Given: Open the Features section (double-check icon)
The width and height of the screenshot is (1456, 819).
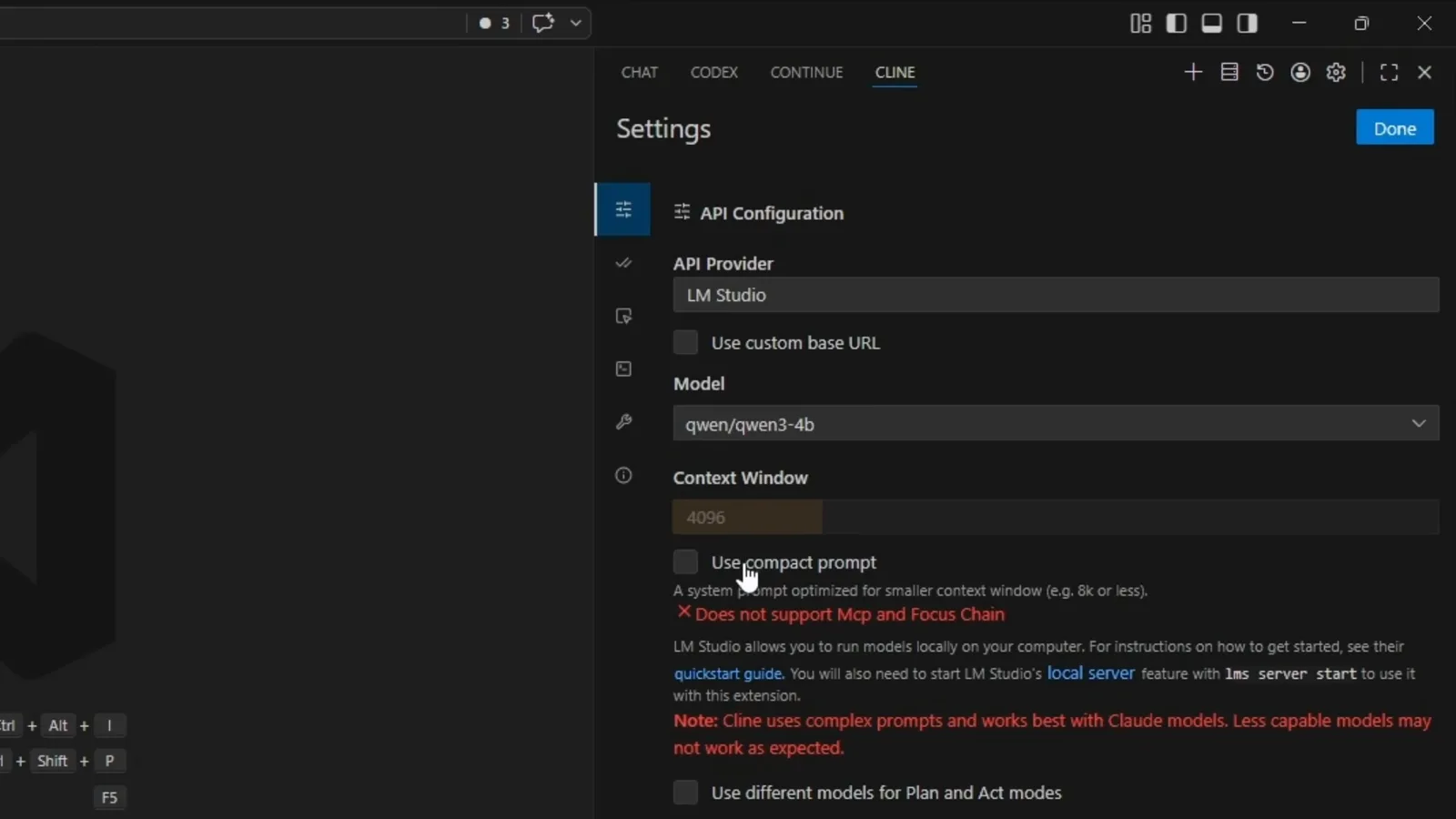Looking at the screenshot, I should 623,263.
